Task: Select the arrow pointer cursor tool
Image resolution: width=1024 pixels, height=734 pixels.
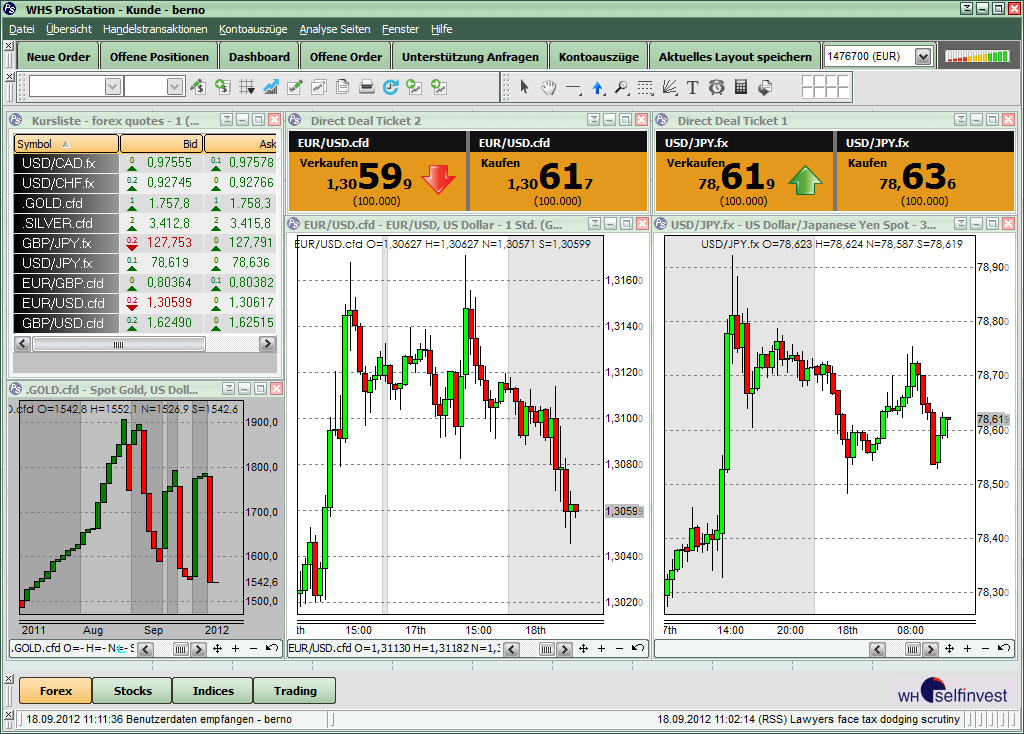Action: [x=524, y=87]
